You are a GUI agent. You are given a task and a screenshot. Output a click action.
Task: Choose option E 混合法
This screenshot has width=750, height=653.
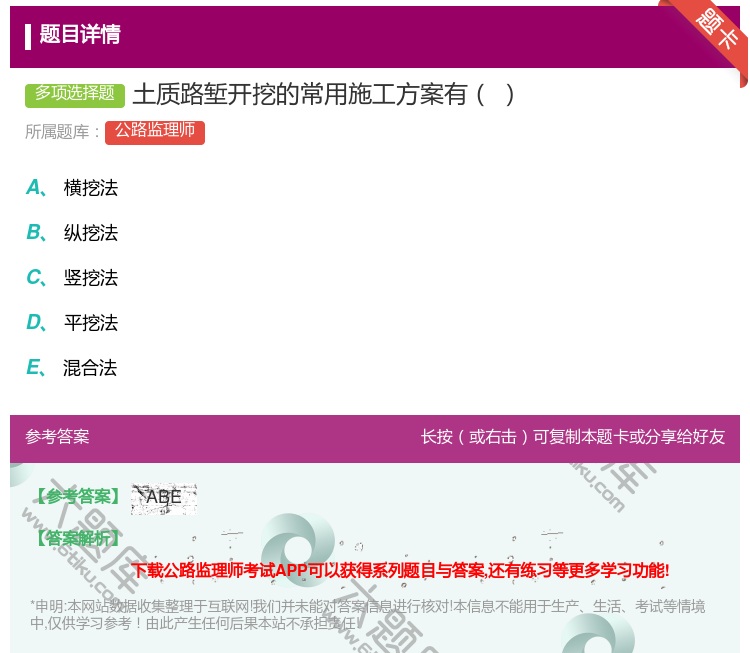tap(72, 368)
